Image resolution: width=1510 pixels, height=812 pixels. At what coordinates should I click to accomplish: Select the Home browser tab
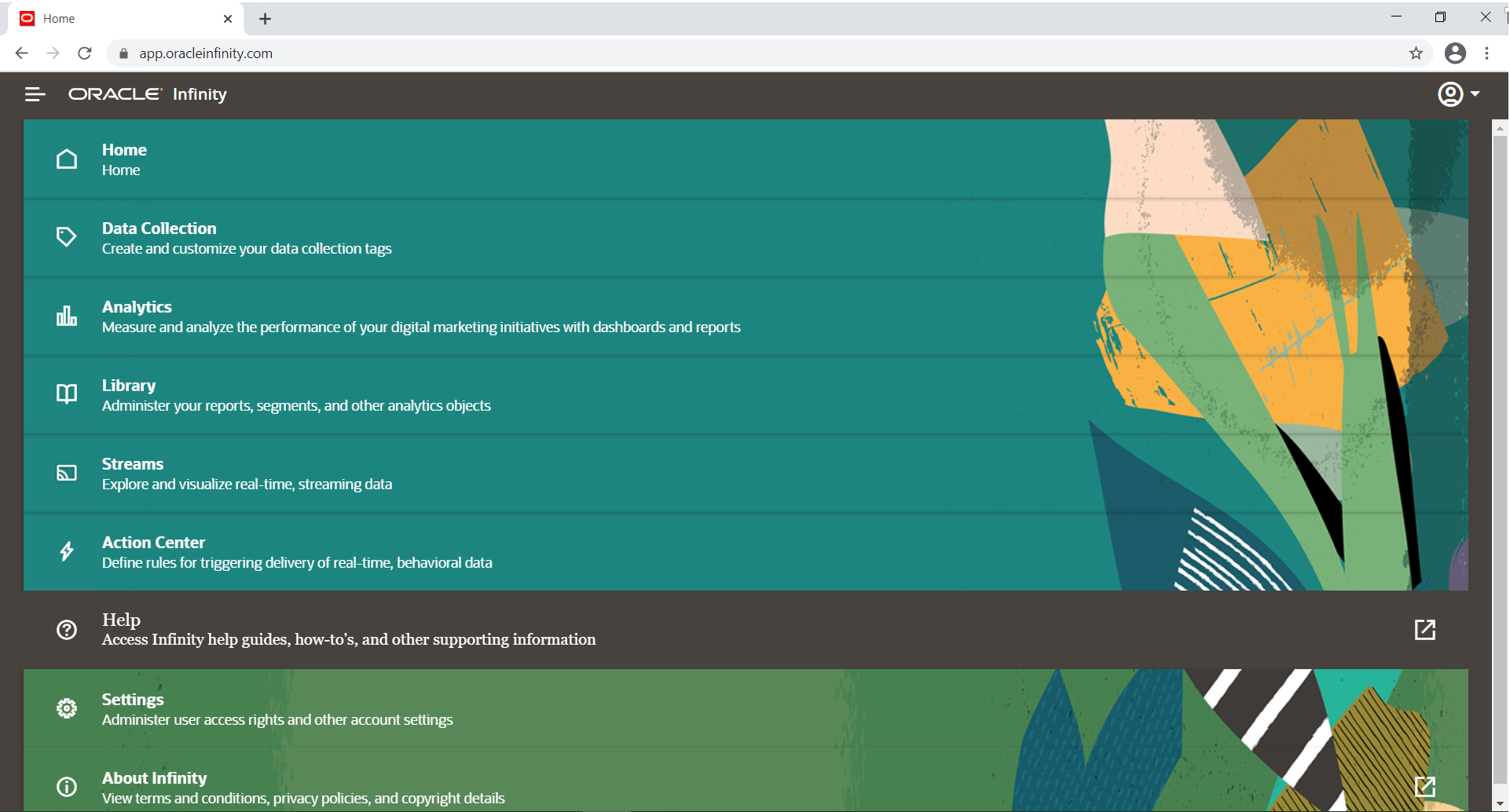(x=126, y=19)
